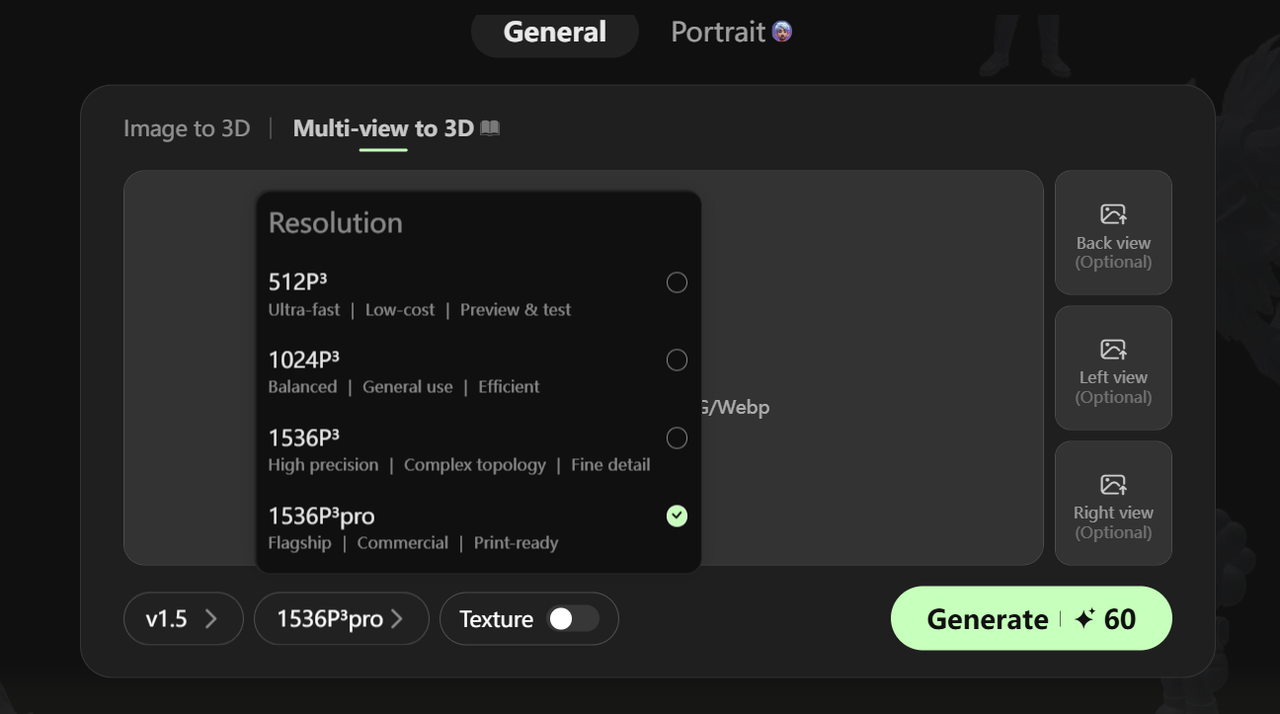Click the Right view image upload icon
Screen dimensions: 1280x714
pyautogui.click(x=1113, y=483)
